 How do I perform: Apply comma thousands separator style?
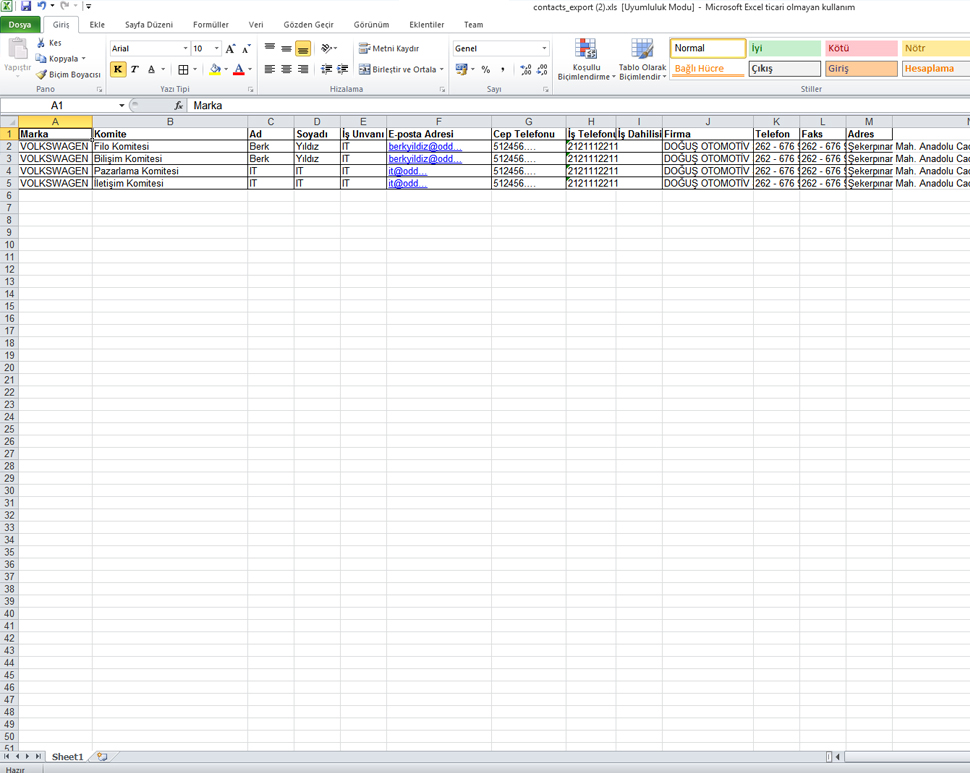[x=502, y=69]
